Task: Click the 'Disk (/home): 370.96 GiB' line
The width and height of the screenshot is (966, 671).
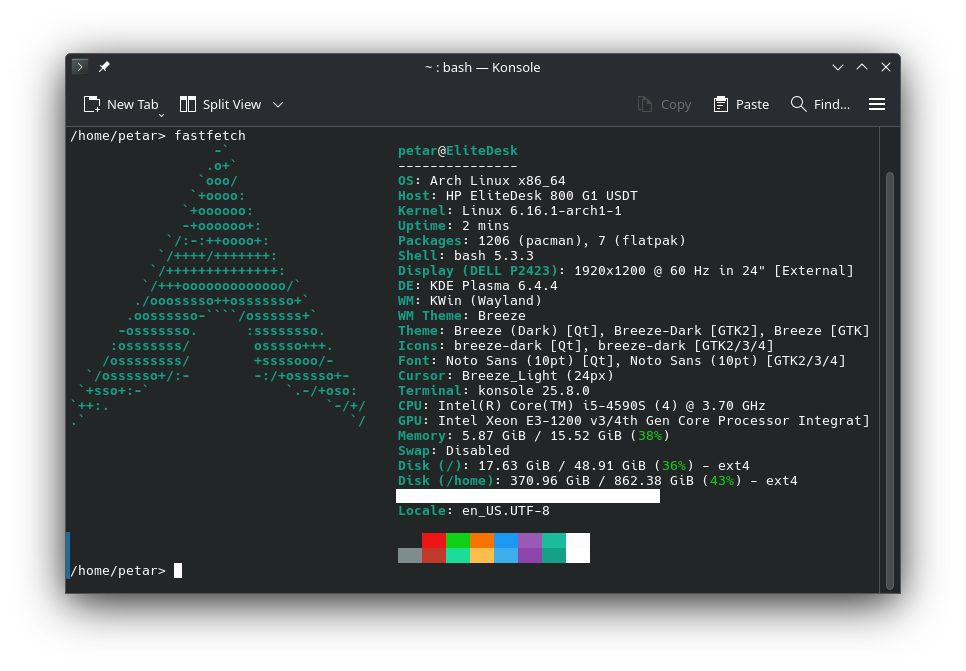Action: coord(598,481)
